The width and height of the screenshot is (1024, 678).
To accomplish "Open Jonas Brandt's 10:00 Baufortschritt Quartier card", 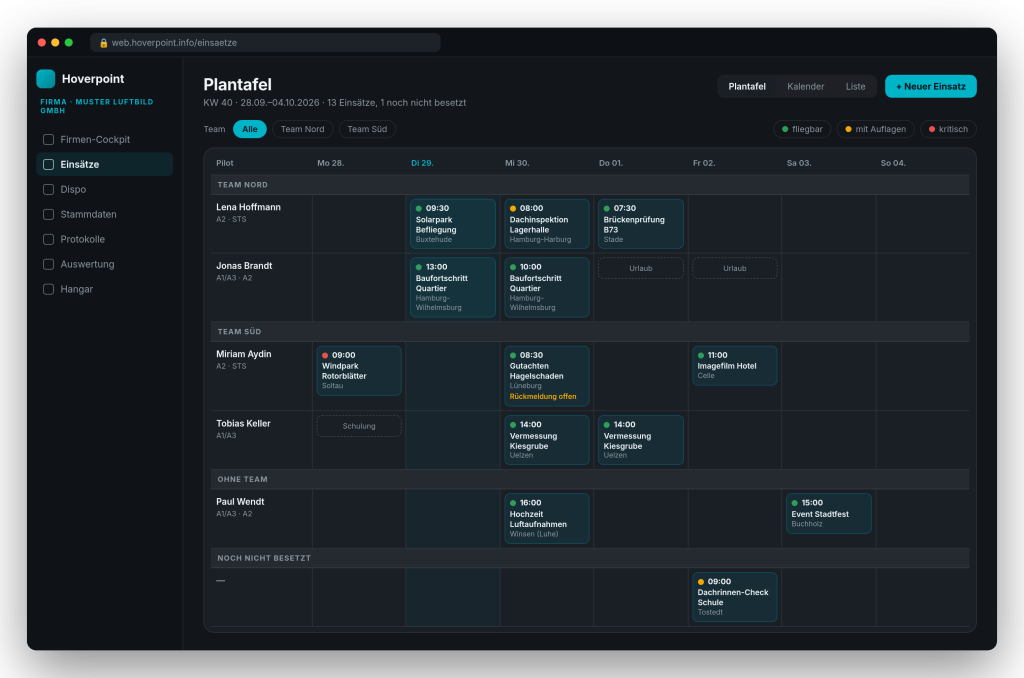I will tap(547, 287).
